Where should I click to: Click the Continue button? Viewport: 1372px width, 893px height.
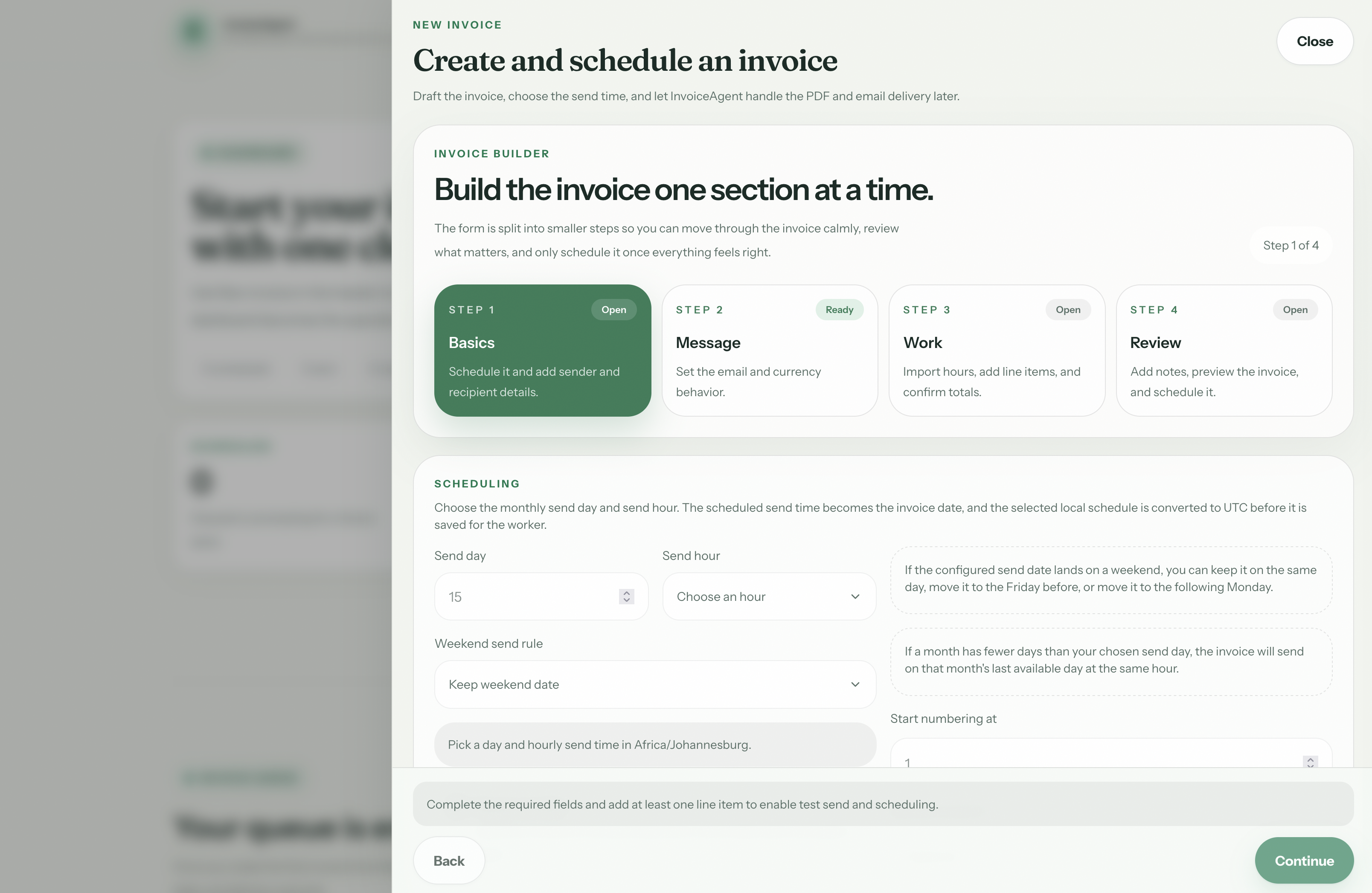point(1304,860)
